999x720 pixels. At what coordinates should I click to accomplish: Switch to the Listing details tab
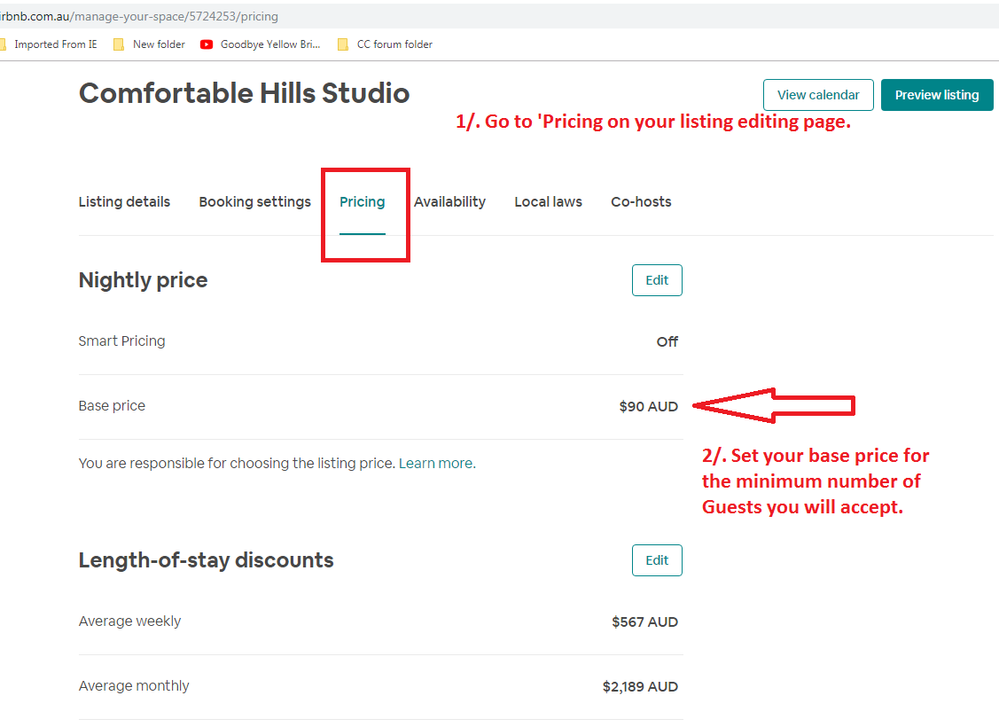(x=124, y=202)
